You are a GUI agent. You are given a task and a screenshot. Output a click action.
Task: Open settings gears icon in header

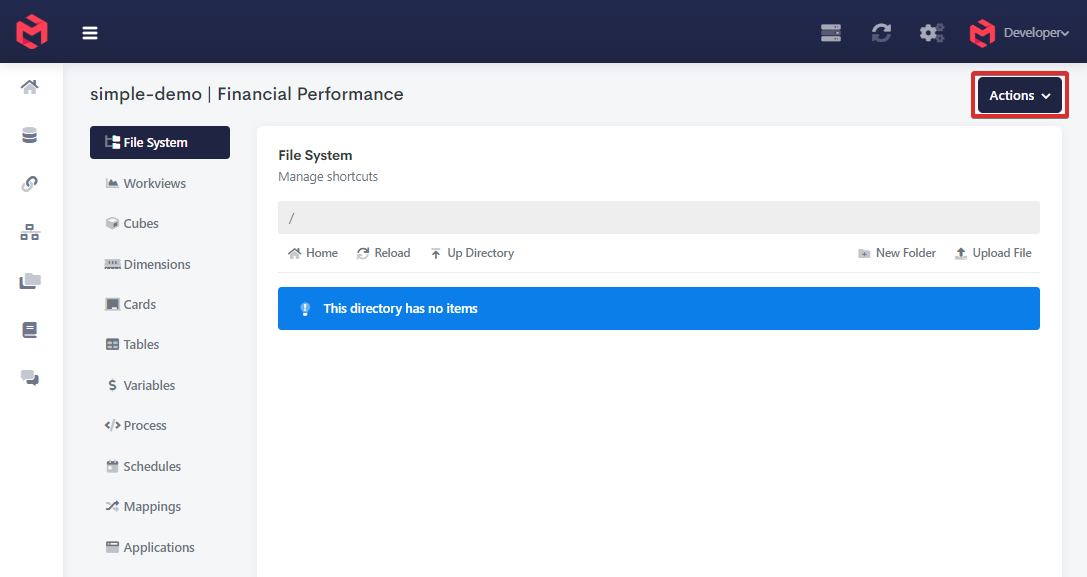coord(932,33)
